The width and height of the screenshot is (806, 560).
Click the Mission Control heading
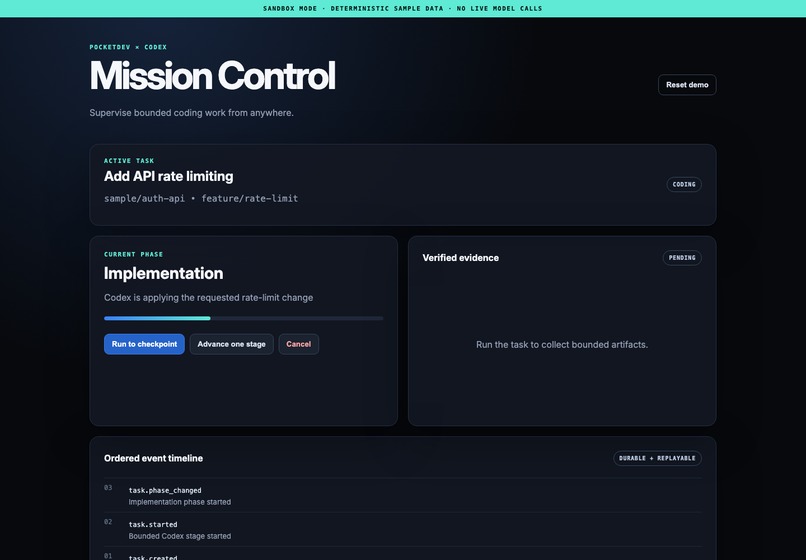click(212, 76)
